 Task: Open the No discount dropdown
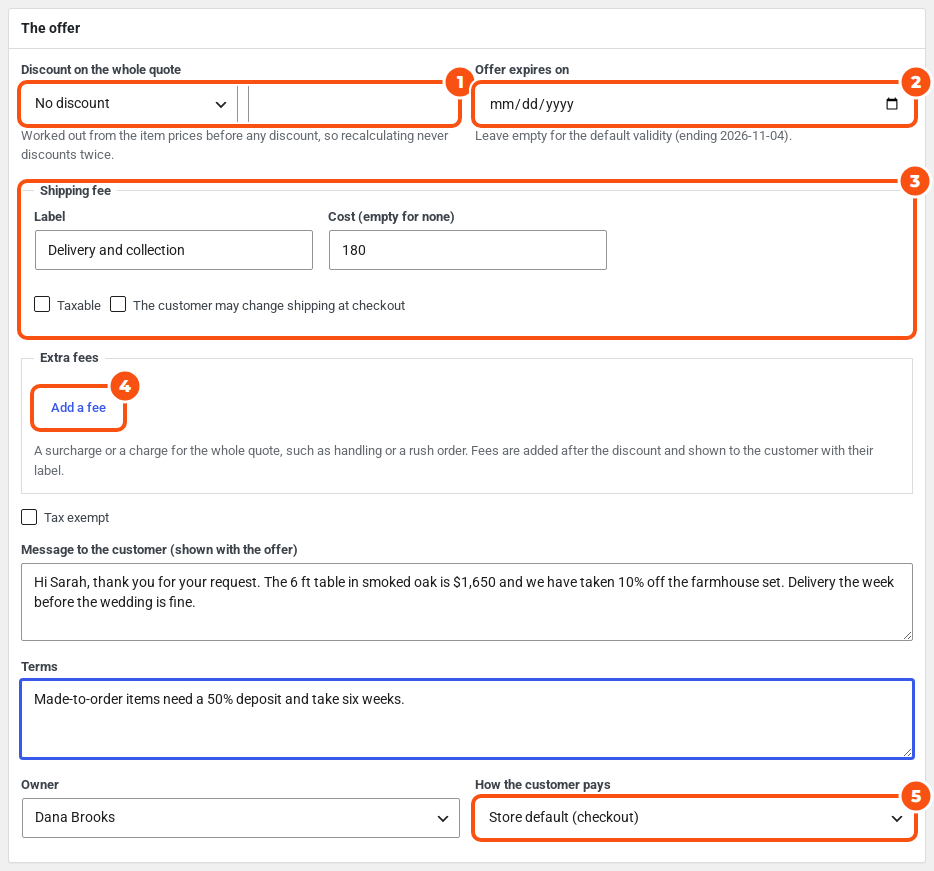pos(130,104)
